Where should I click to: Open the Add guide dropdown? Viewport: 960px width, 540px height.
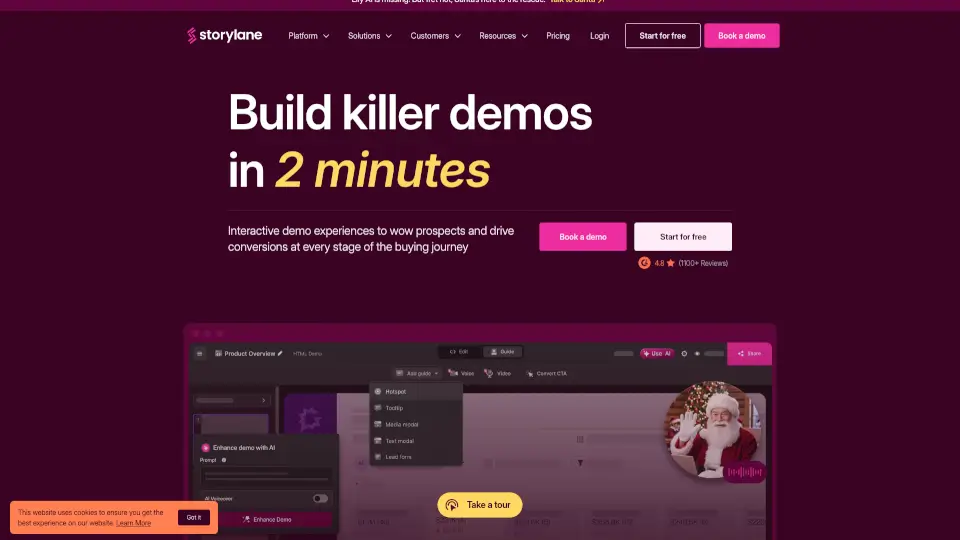click(x=417, y=373)
